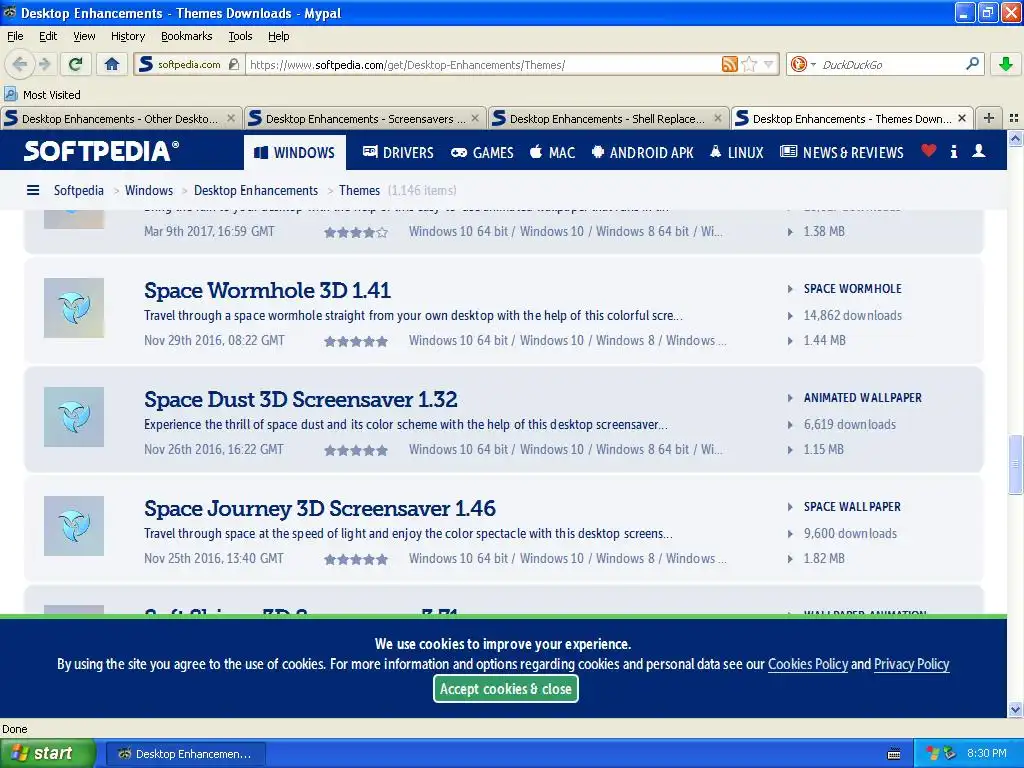Open the DuckDuckGo search engine selector
The width and height of the screenshot is (1024, 768).
coord(803,64)
